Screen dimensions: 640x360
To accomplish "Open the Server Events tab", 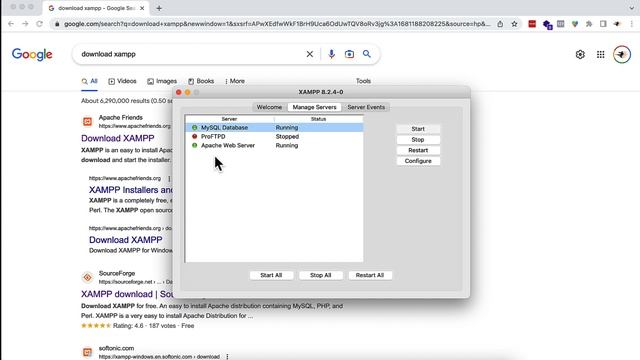I will click(x=366, y=107).
